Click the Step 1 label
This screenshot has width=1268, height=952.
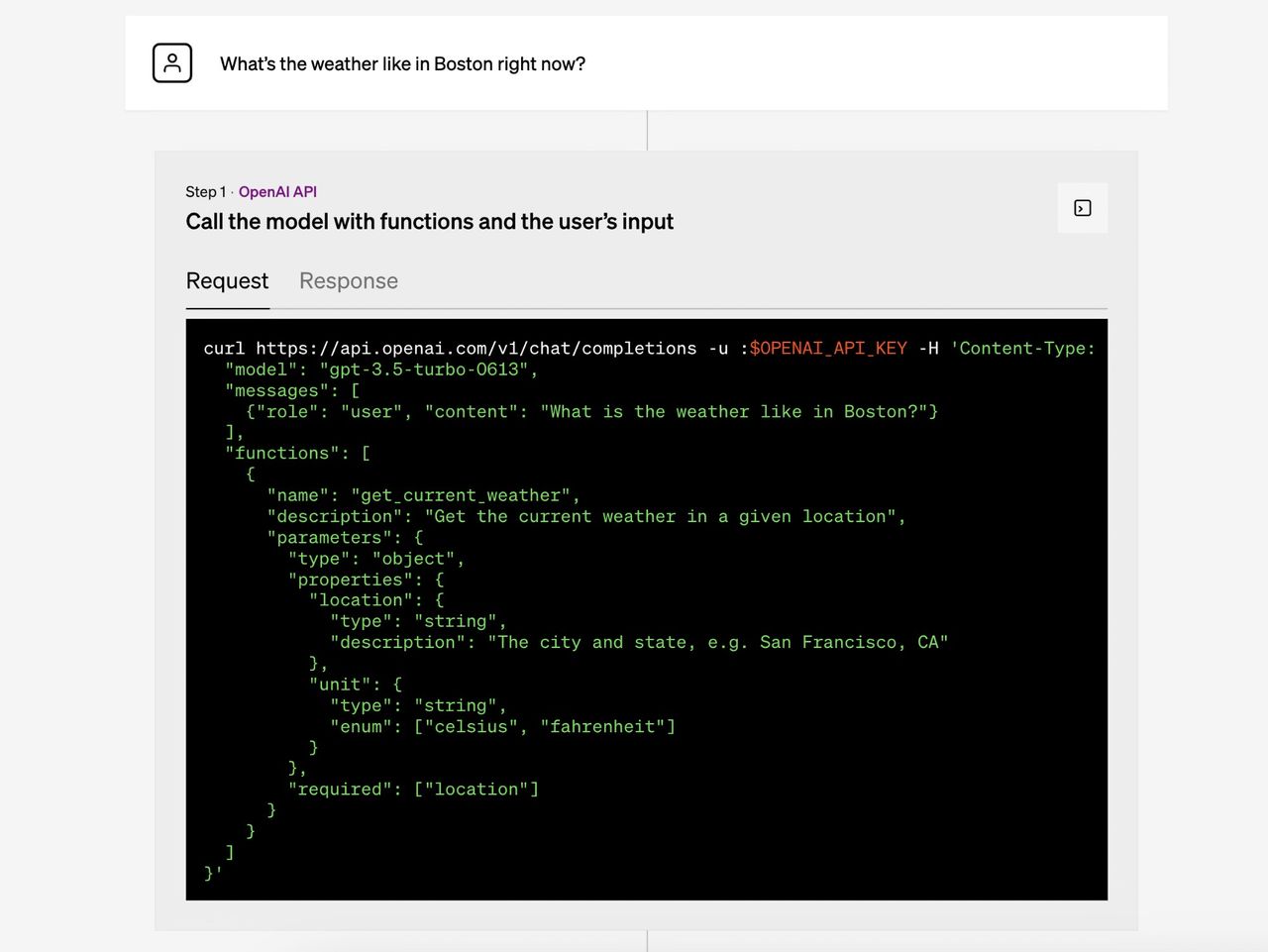[204, 191]
